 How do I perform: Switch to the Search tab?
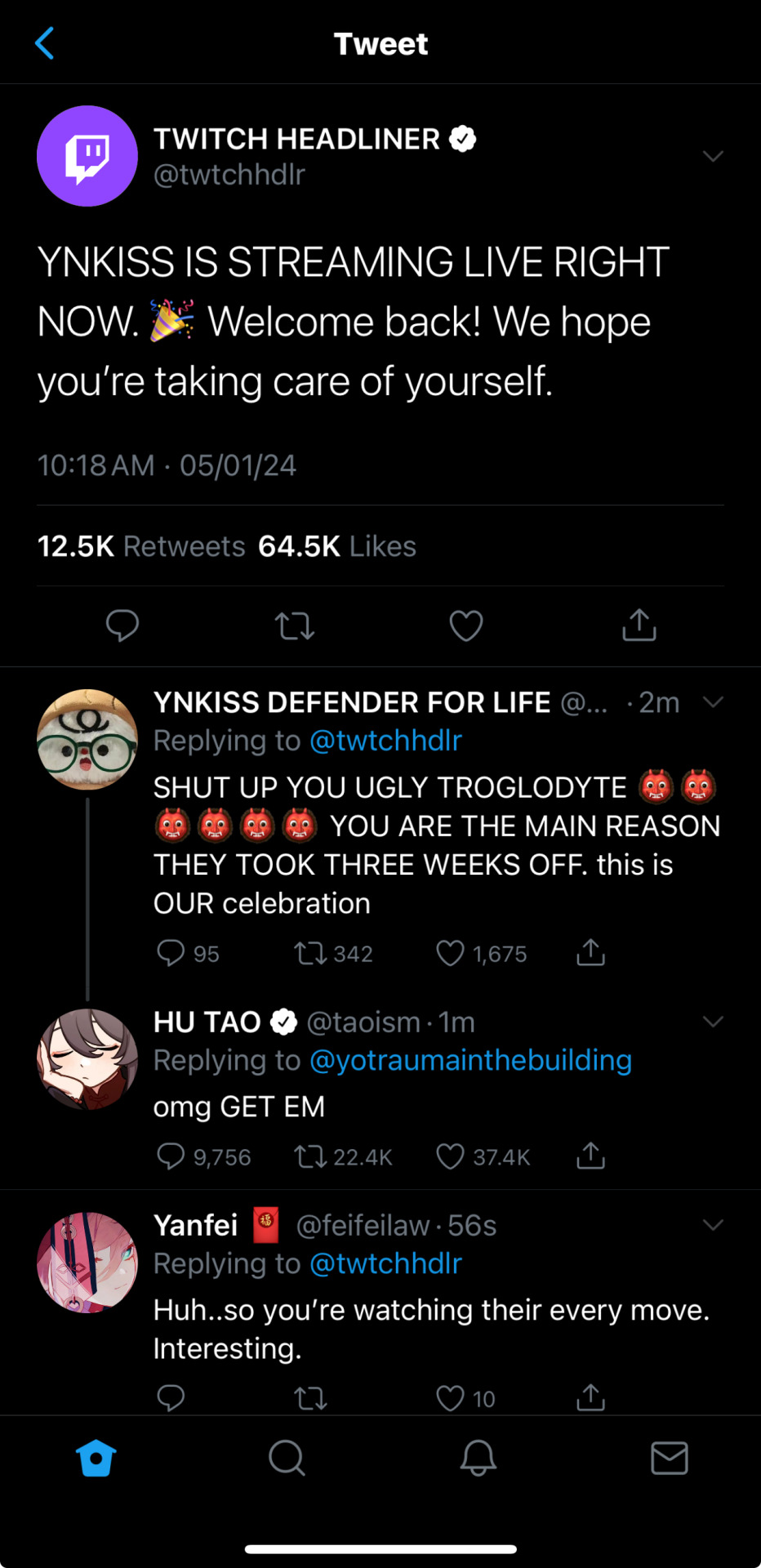[287, 1458]
